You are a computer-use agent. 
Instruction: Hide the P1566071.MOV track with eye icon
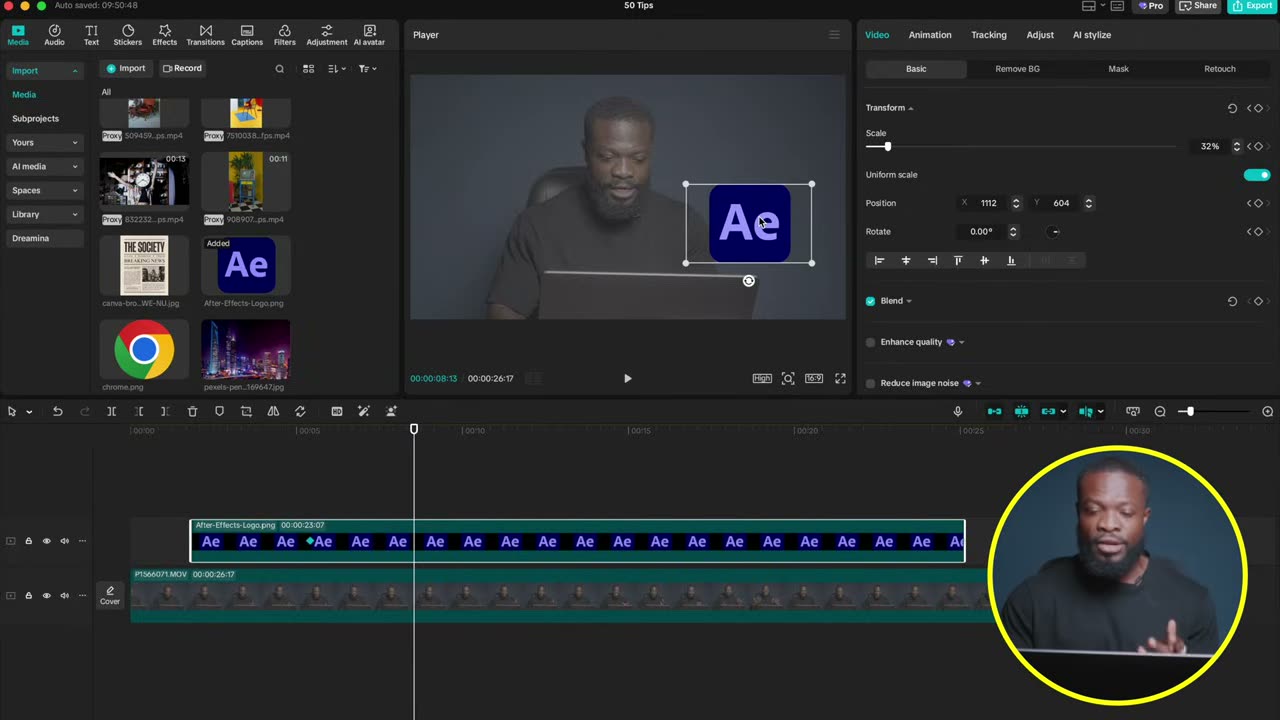point(46,596)
